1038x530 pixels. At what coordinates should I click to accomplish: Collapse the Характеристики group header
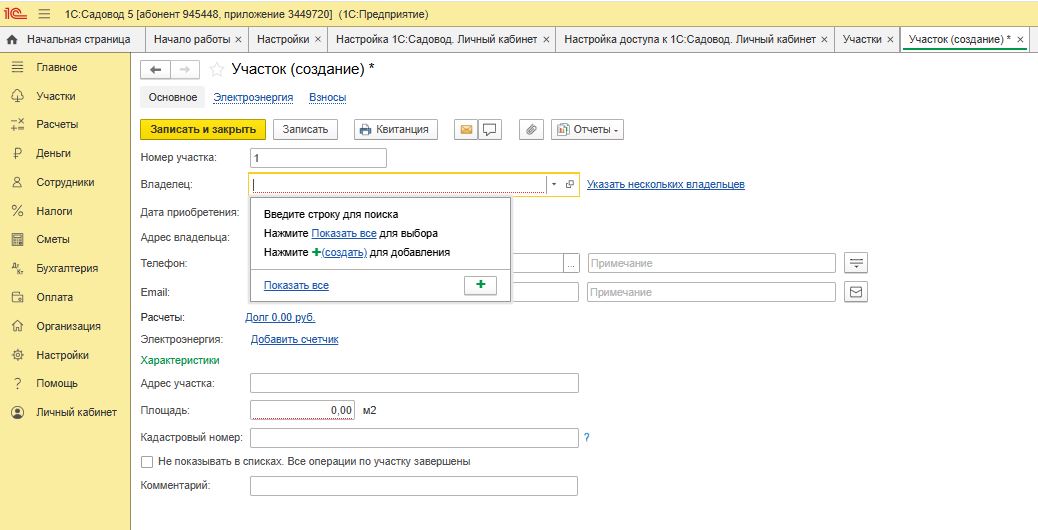(180, 361)
